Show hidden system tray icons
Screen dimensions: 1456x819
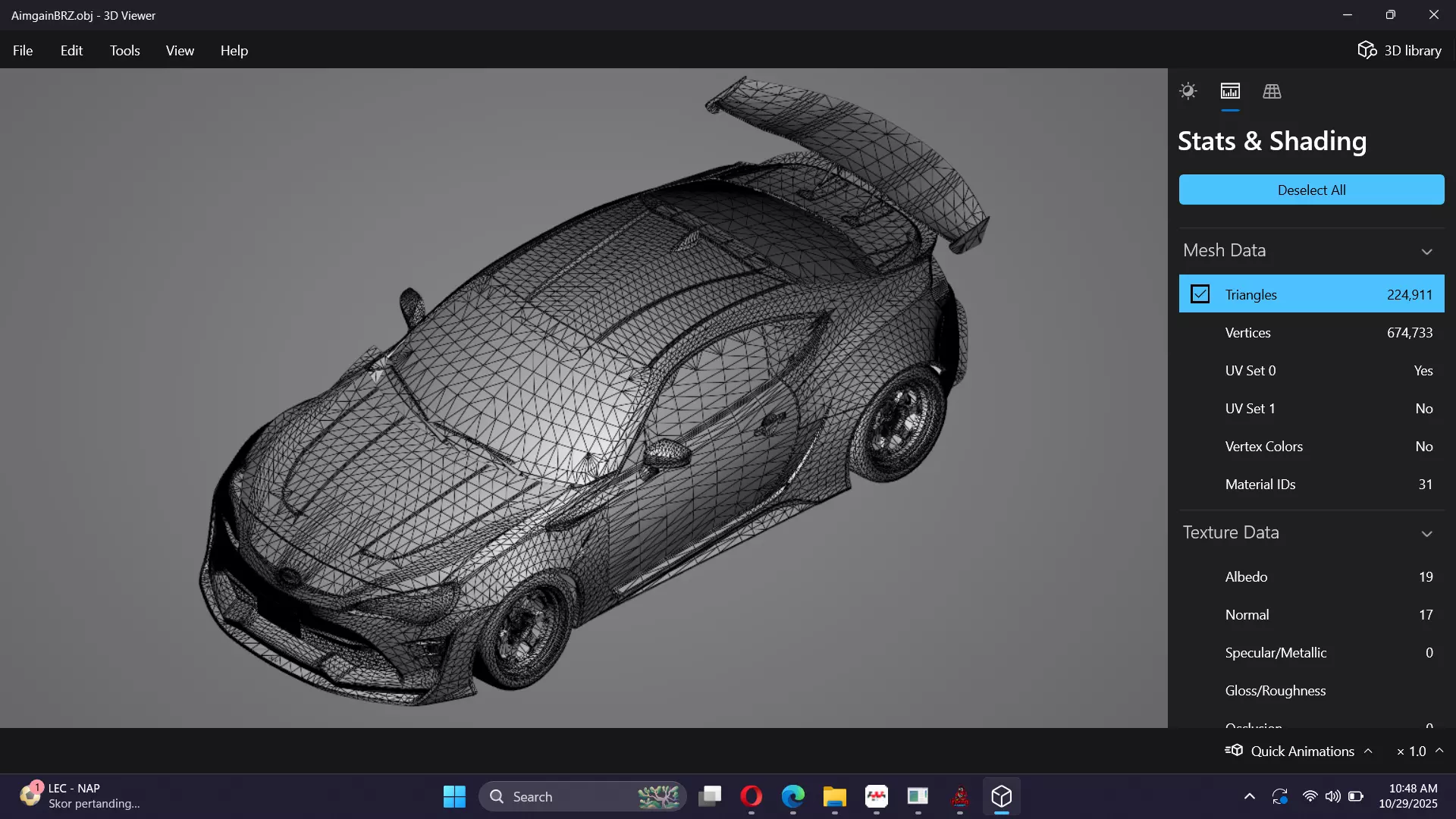[1250, 796]
